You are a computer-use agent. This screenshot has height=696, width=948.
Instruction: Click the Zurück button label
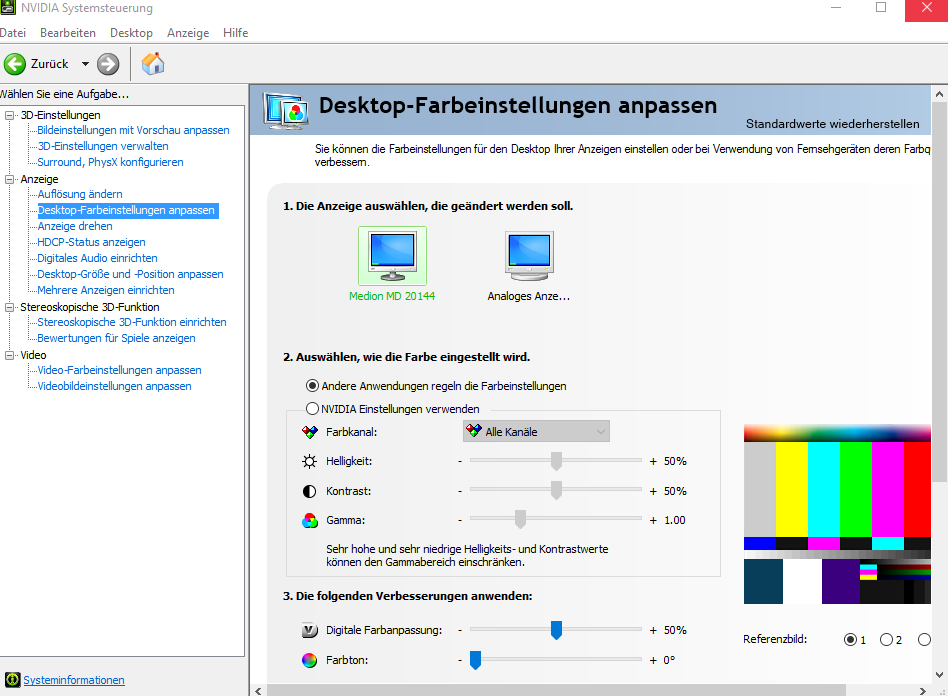tap(50, 63)
